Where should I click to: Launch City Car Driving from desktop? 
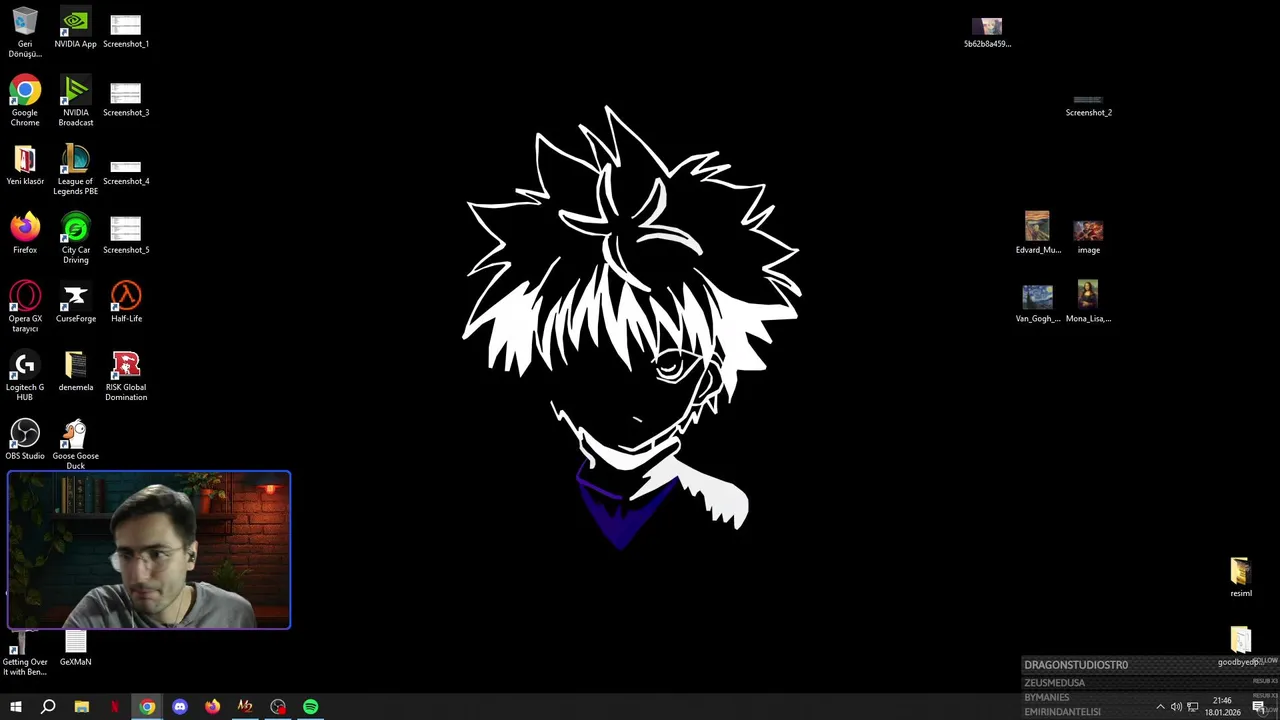(x=75, y=239)
